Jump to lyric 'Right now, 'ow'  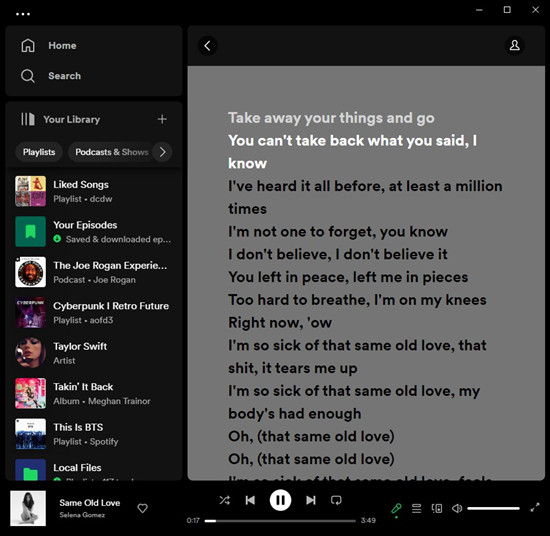[x=280, y=323]
